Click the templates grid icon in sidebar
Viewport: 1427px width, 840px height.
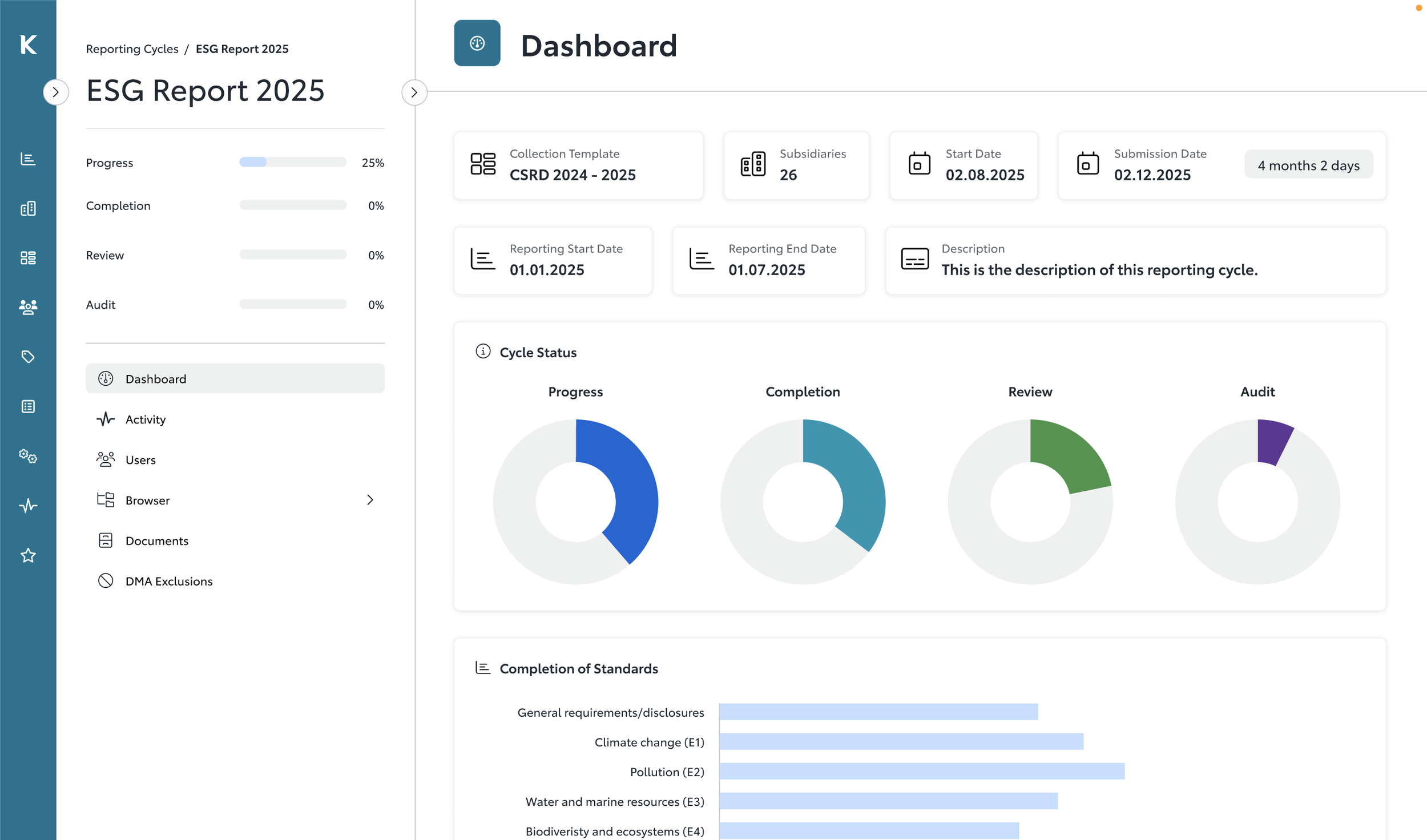coord(28,257)
